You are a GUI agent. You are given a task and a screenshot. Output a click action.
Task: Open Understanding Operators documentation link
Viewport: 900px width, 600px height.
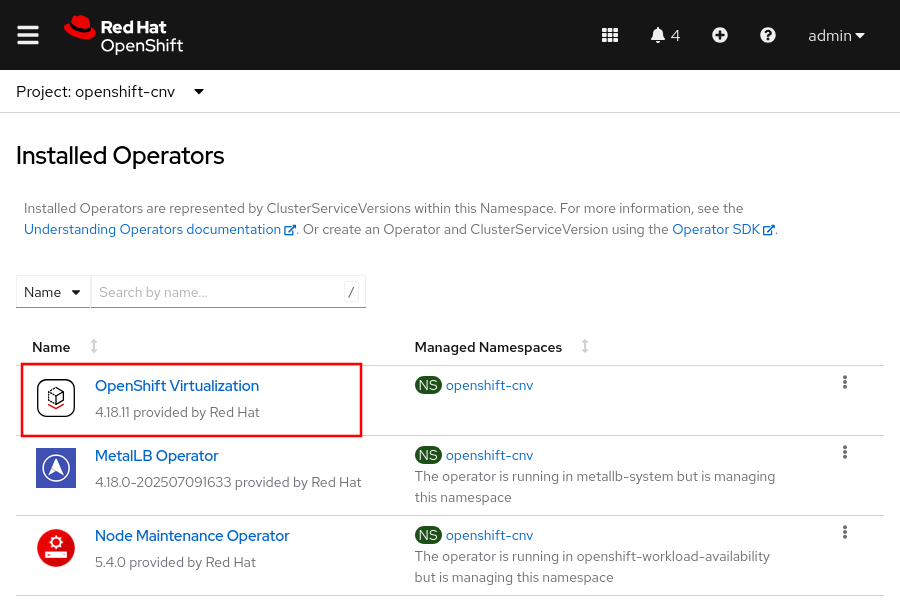[160, 230]
